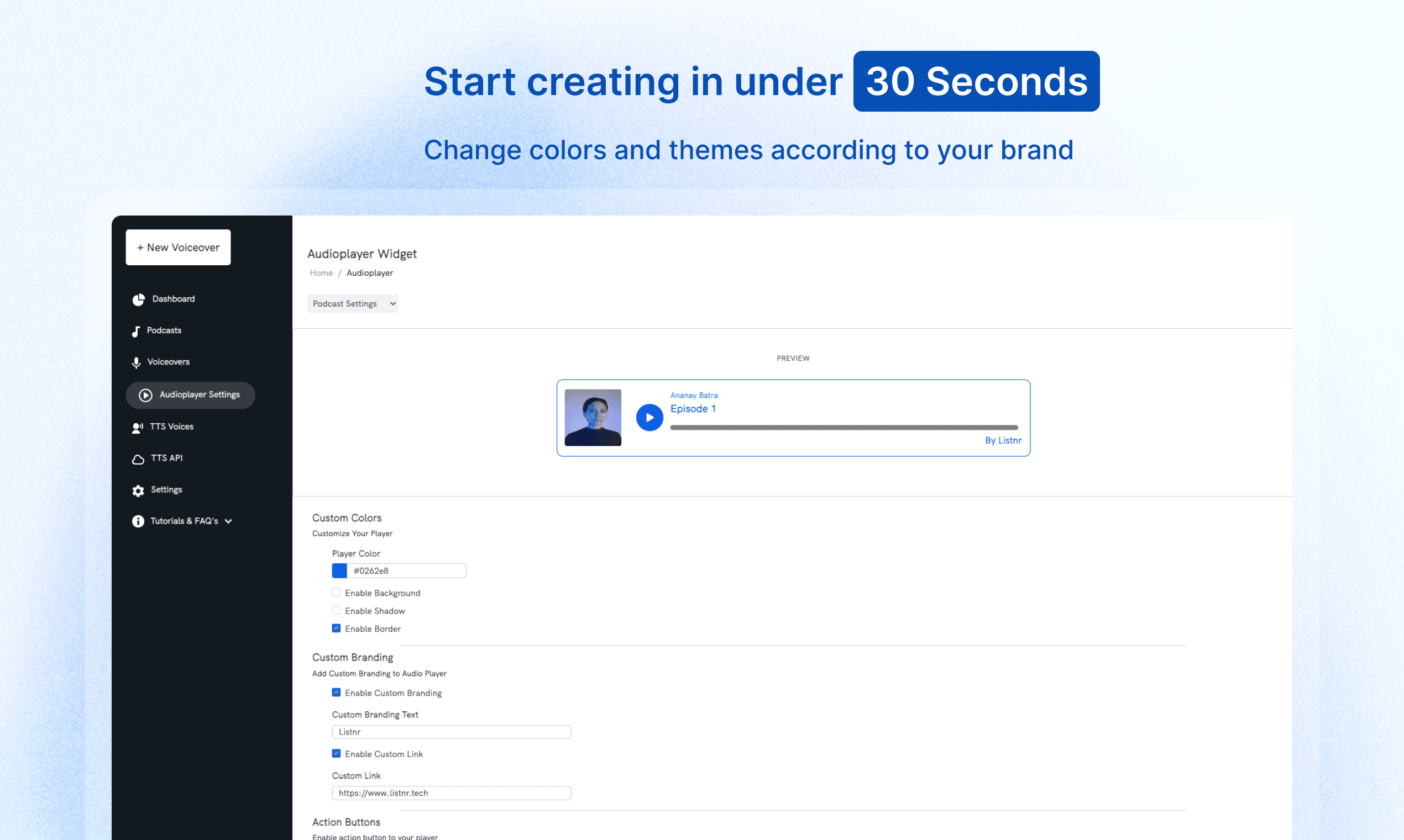Click the blue Player Color swatch
Image resolution: width=1404 pixels, height=840 pixels.
pos(339,570)
